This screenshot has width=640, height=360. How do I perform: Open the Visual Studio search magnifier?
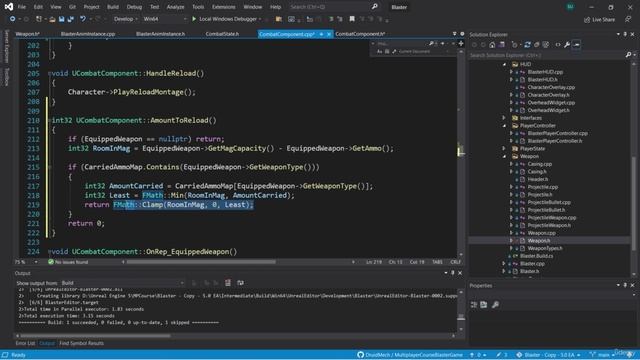pos(375,7)
